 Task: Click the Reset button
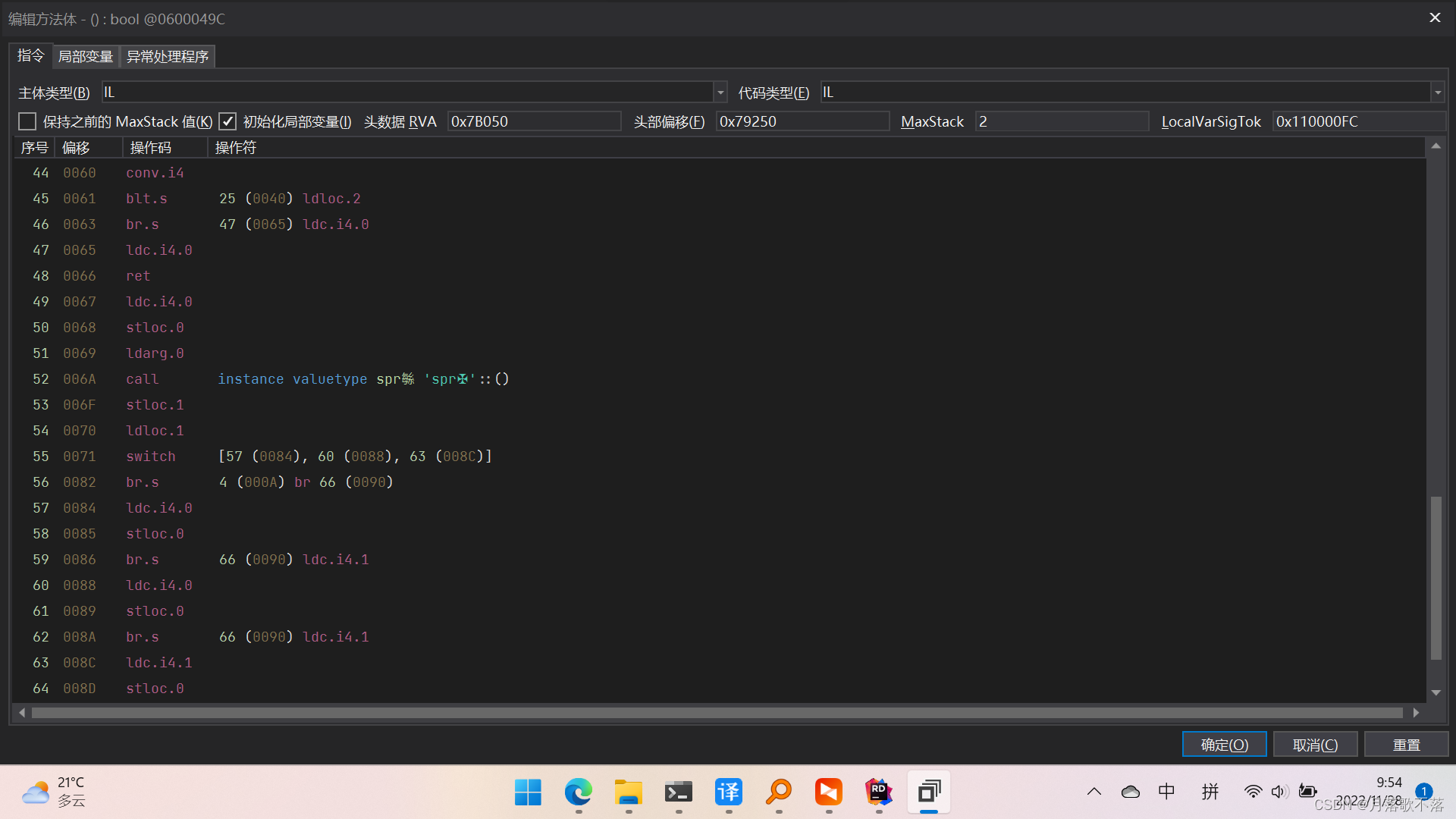tap(1406, 745)
